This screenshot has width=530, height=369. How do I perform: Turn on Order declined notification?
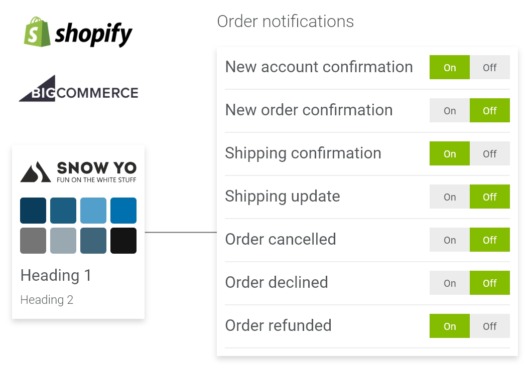(x=450, y=283)
